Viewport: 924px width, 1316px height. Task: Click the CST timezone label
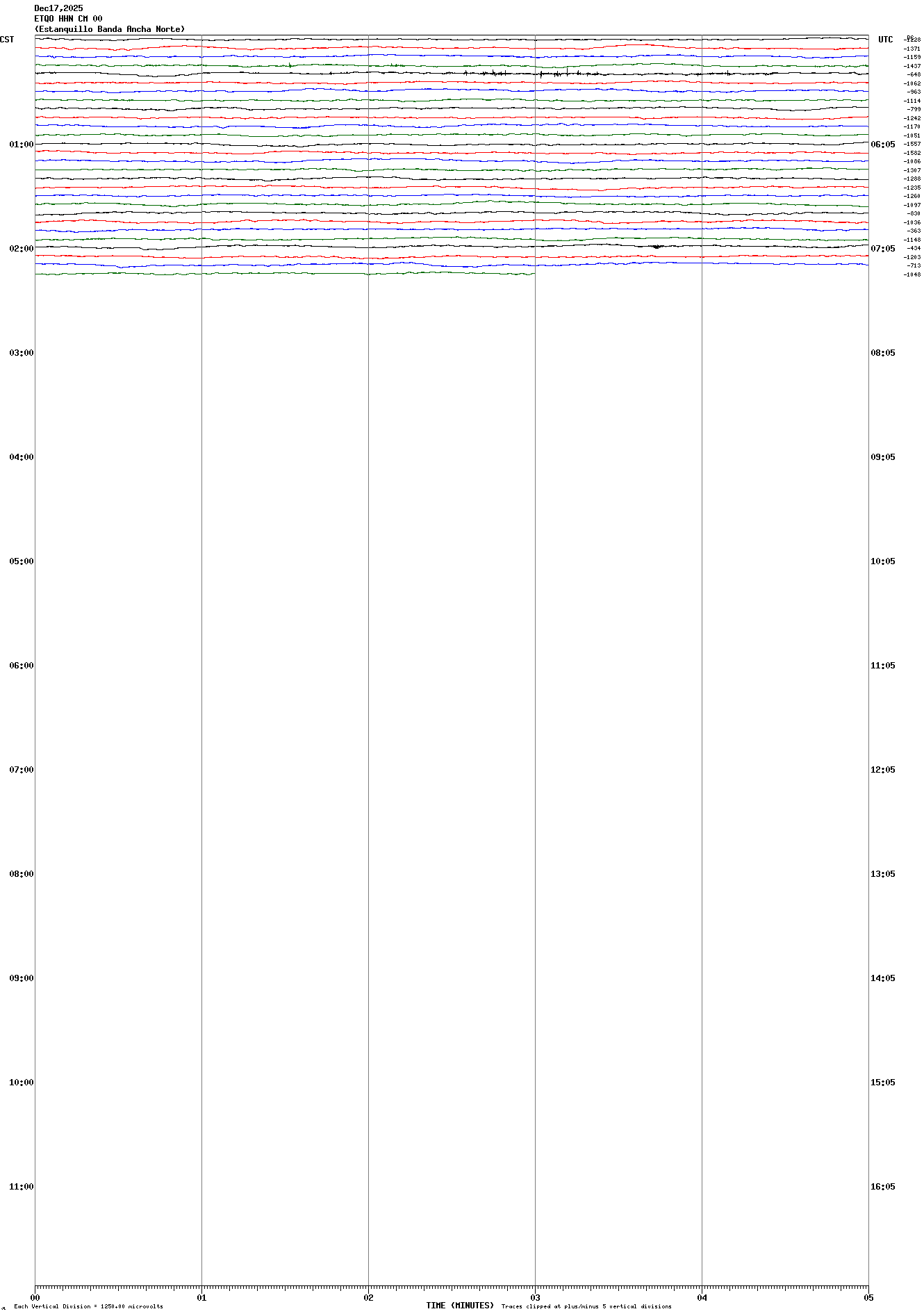click(7, 40)
